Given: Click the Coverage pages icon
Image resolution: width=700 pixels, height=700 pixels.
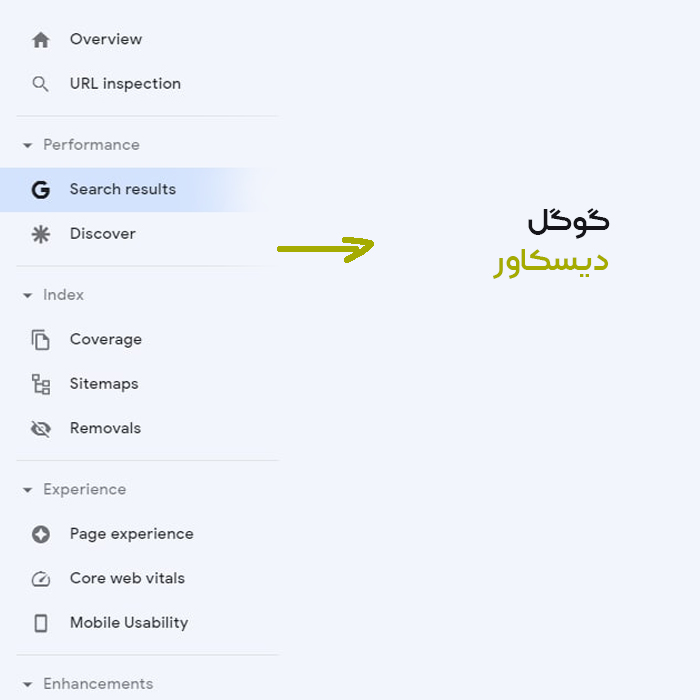Looking at the screenshot, I should pos(41,340).
